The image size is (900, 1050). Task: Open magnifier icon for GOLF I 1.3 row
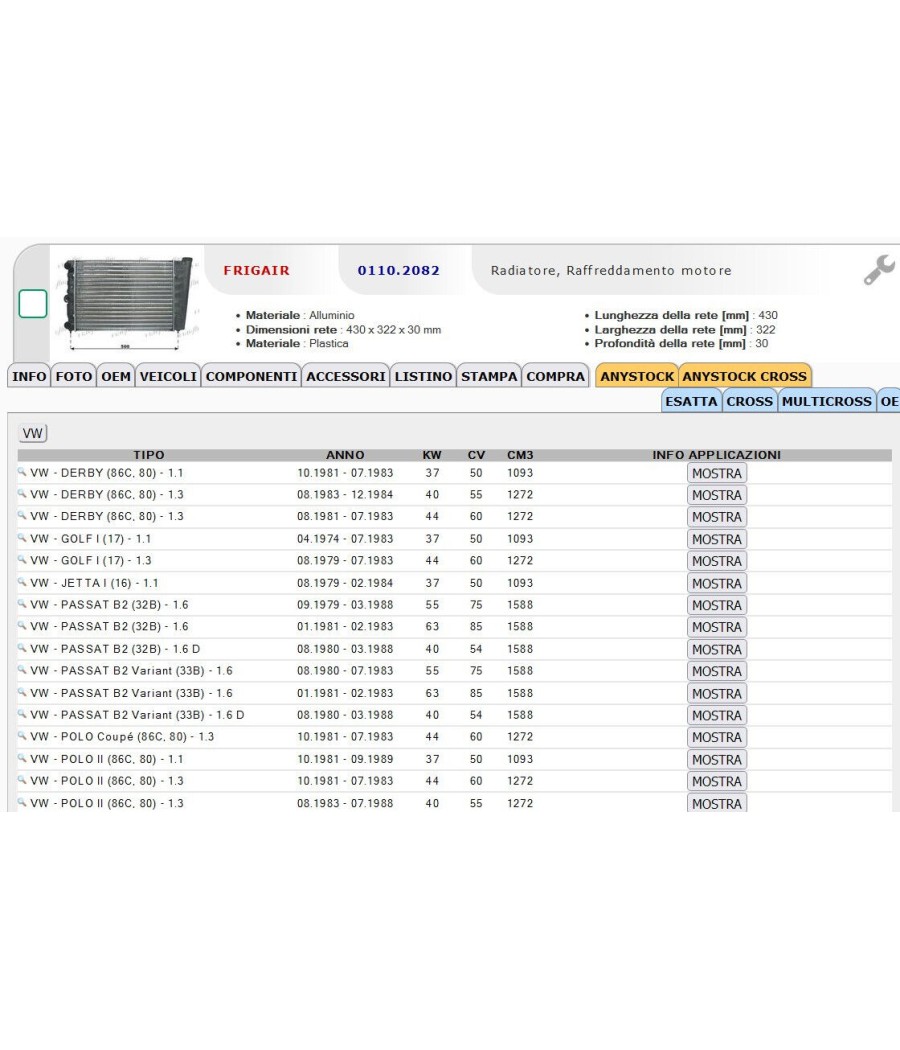pos(22,560)
